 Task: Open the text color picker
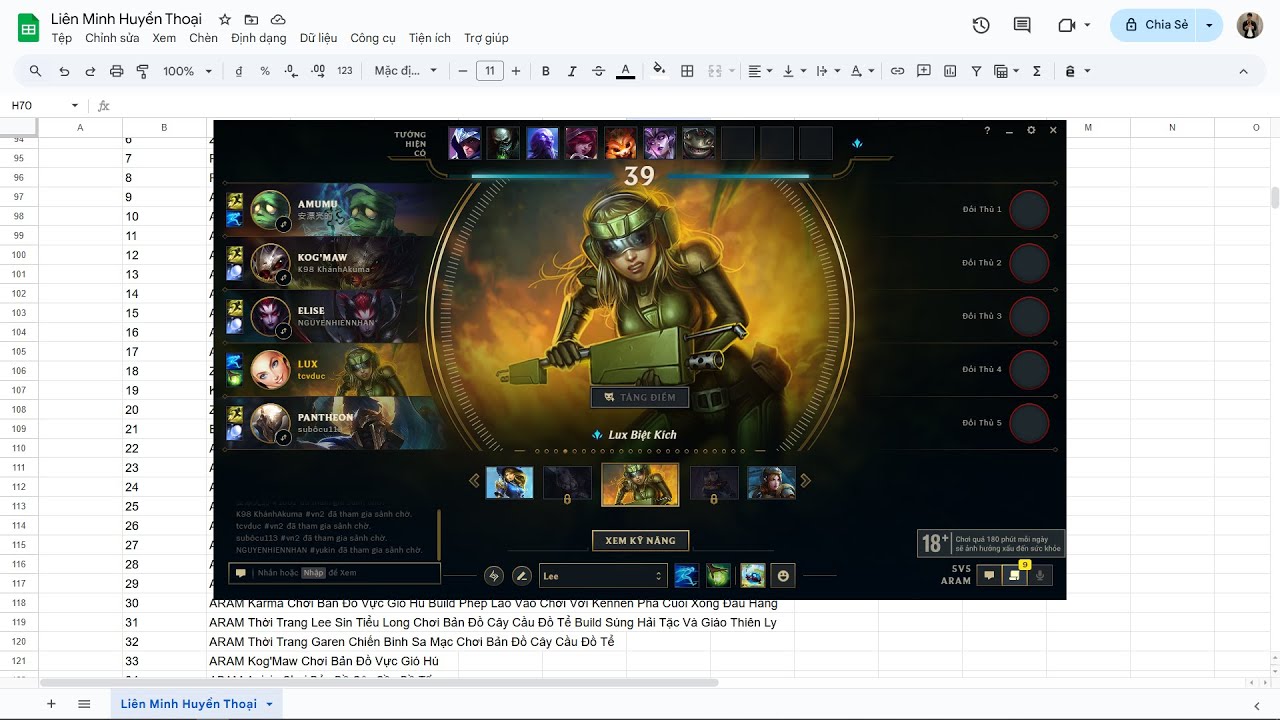click(x=626, y=71)
